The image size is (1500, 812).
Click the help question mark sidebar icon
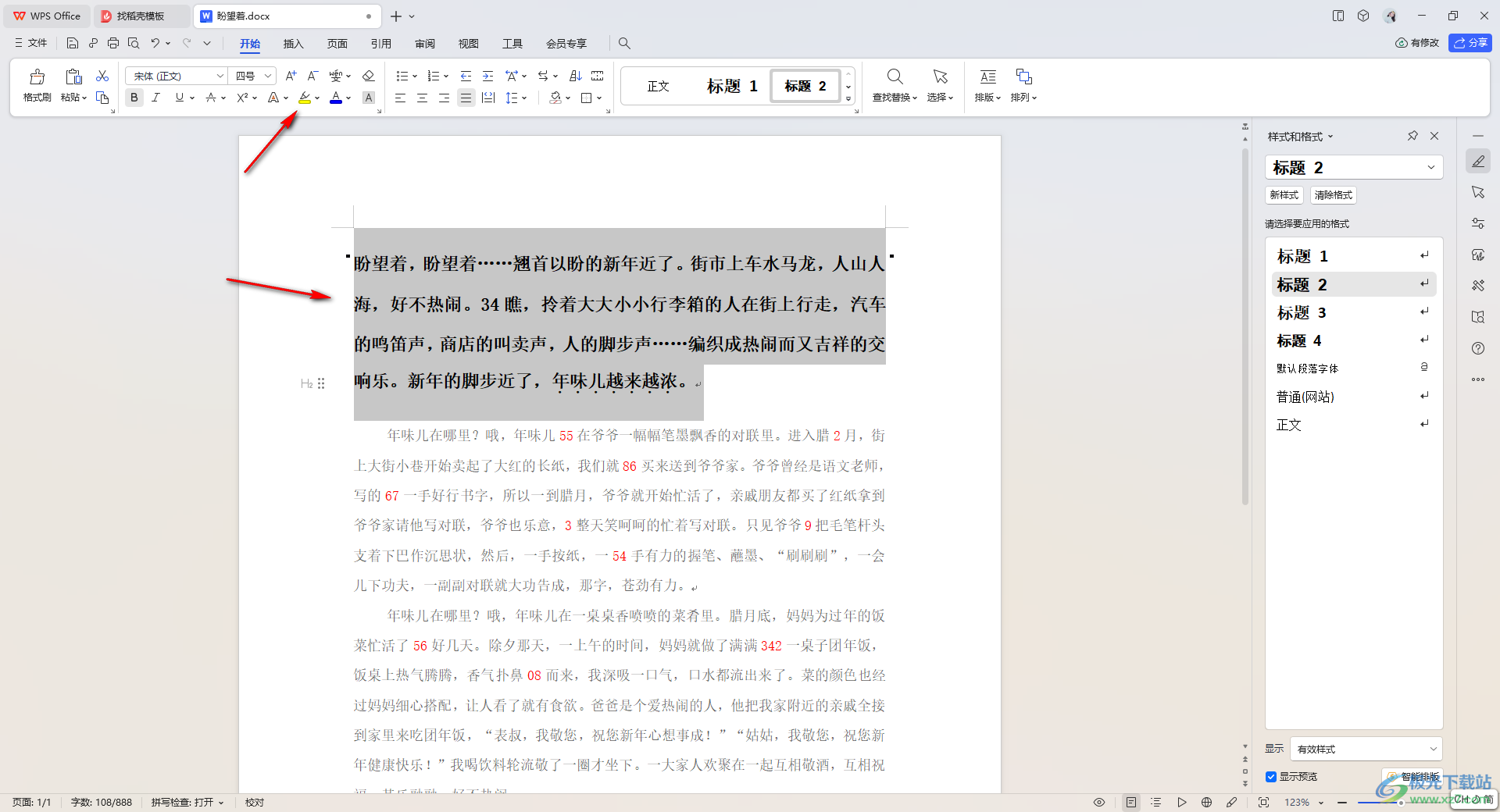pos(1478,348)
